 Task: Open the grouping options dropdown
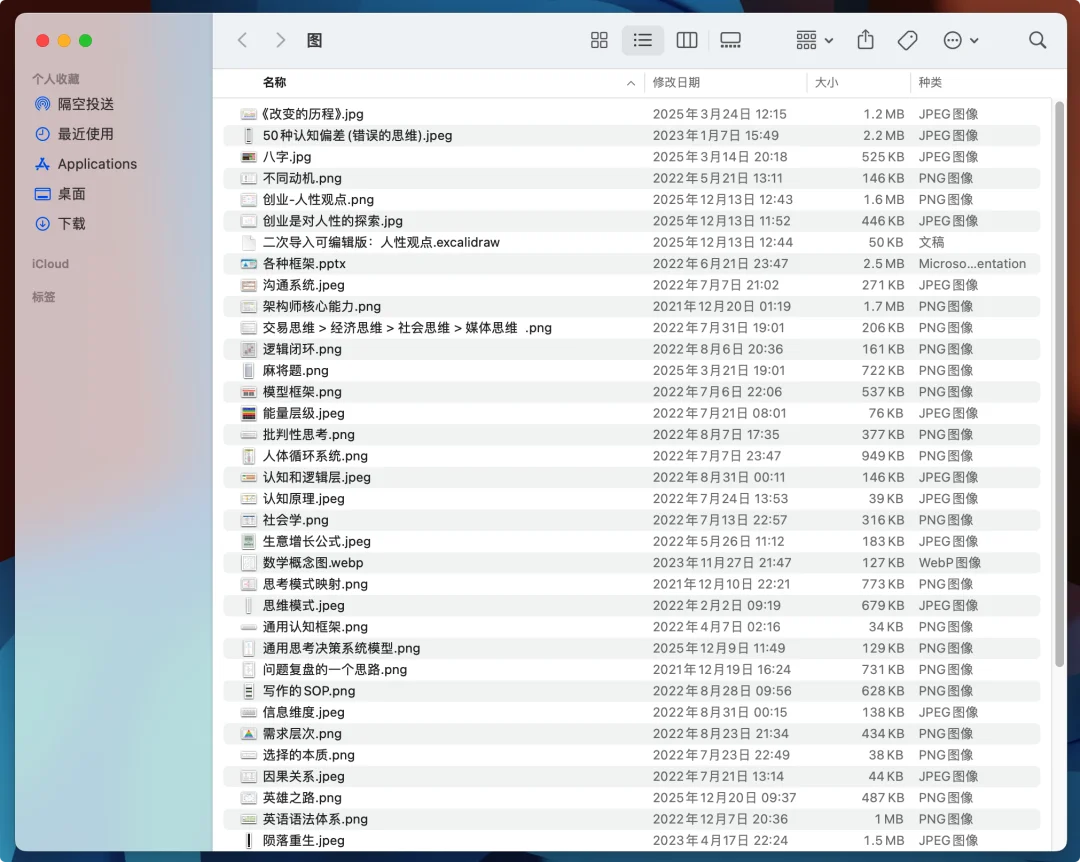[813, 40]
